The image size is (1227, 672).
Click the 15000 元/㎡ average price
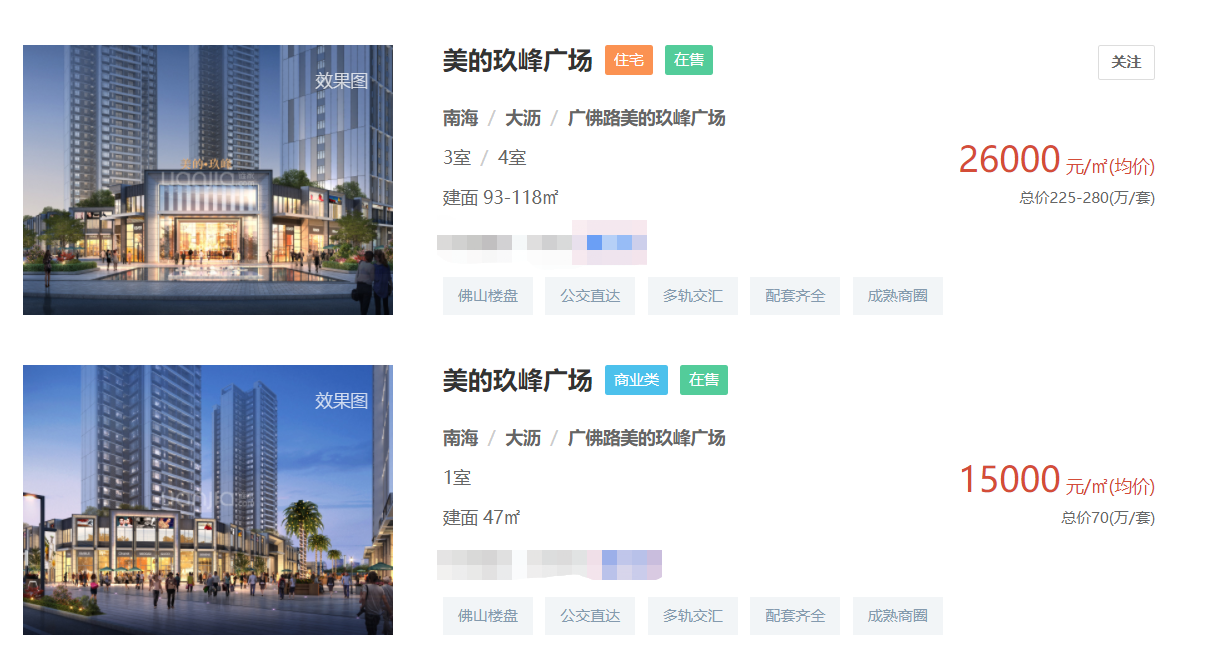[x=1055, y=480]
